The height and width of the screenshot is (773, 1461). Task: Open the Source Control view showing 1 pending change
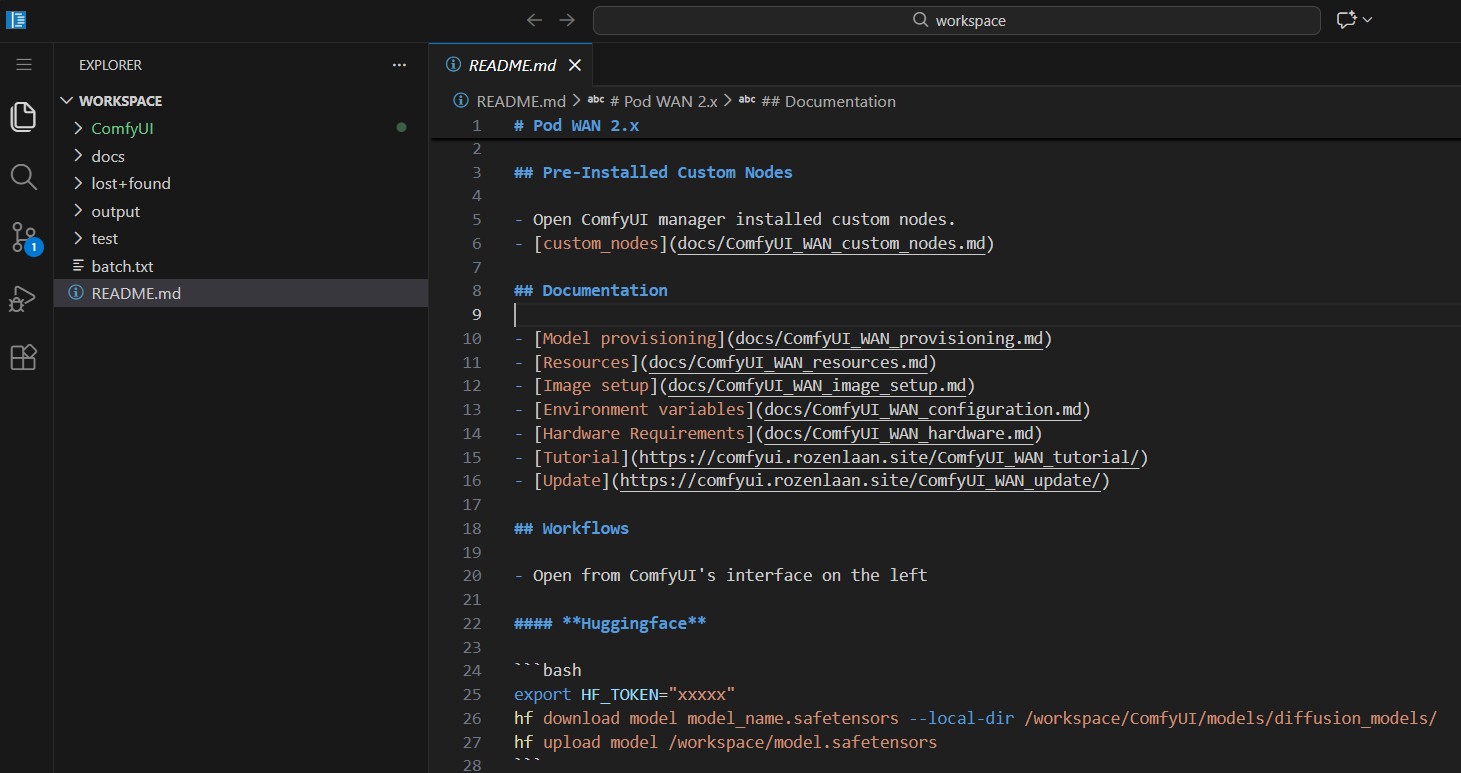(x=24, y=238)
